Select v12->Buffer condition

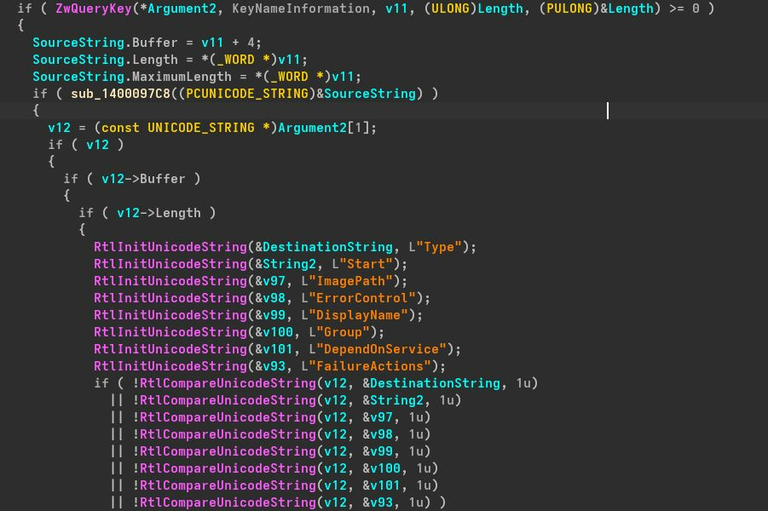point(144,179)
